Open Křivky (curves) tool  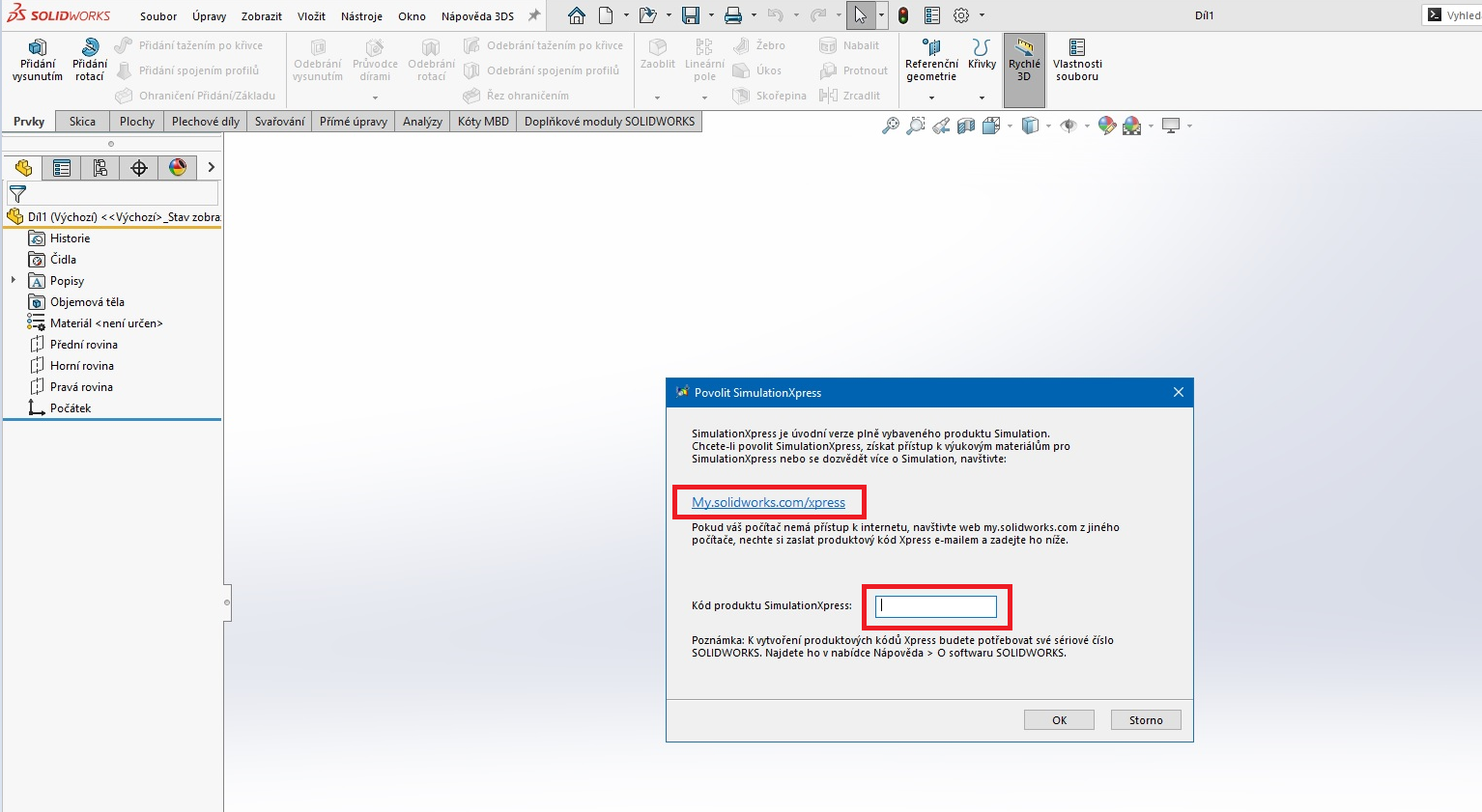coord(982,53)
